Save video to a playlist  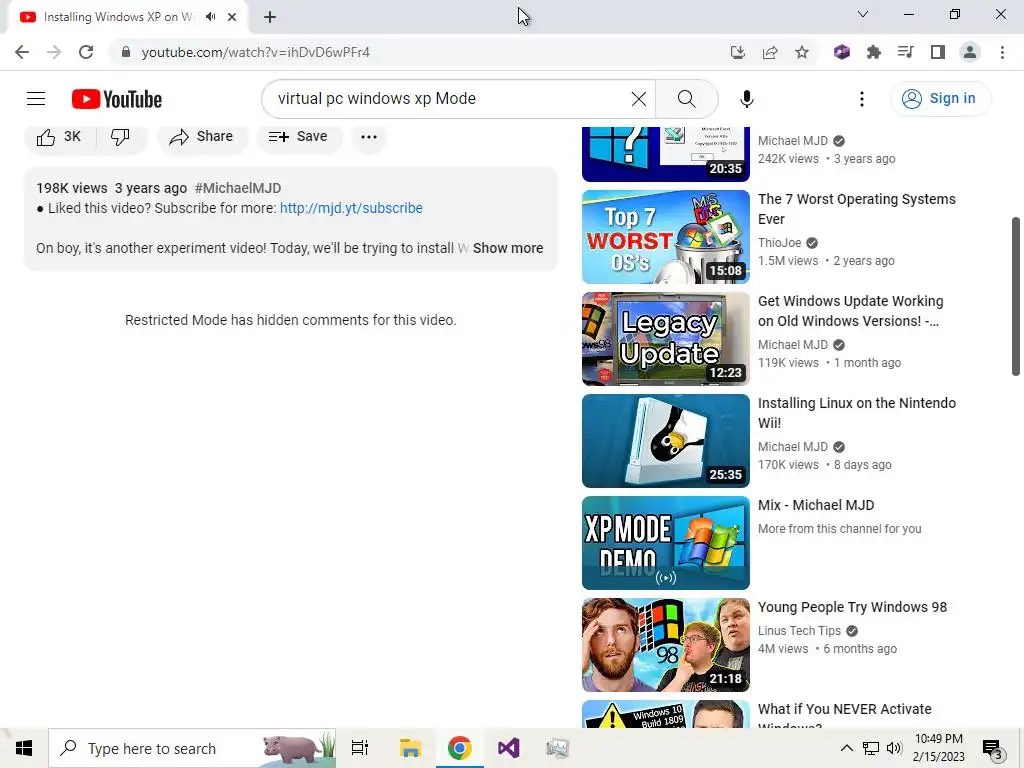pyautogui.click(x=298, y=136)
